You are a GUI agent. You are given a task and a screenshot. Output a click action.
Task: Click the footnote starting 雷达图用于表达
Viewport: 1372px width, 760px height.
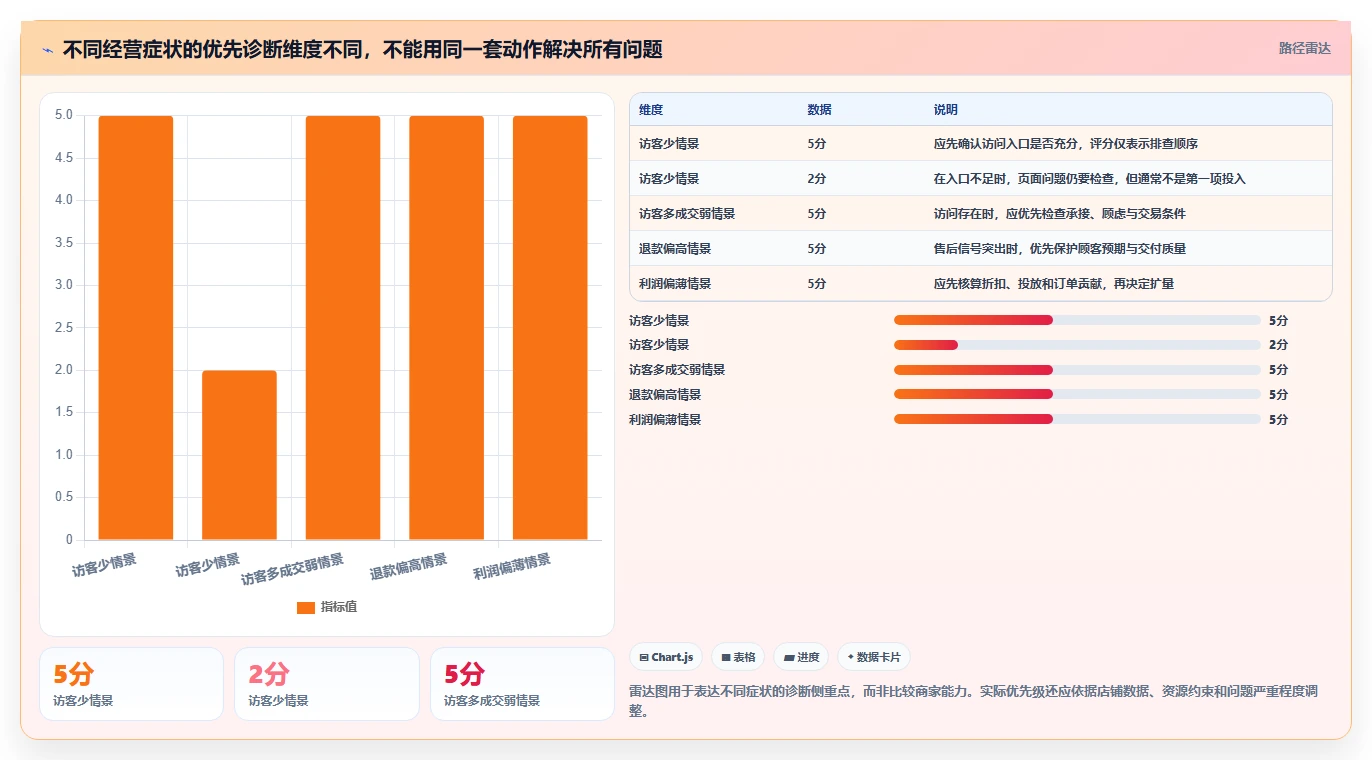(974, 701)
